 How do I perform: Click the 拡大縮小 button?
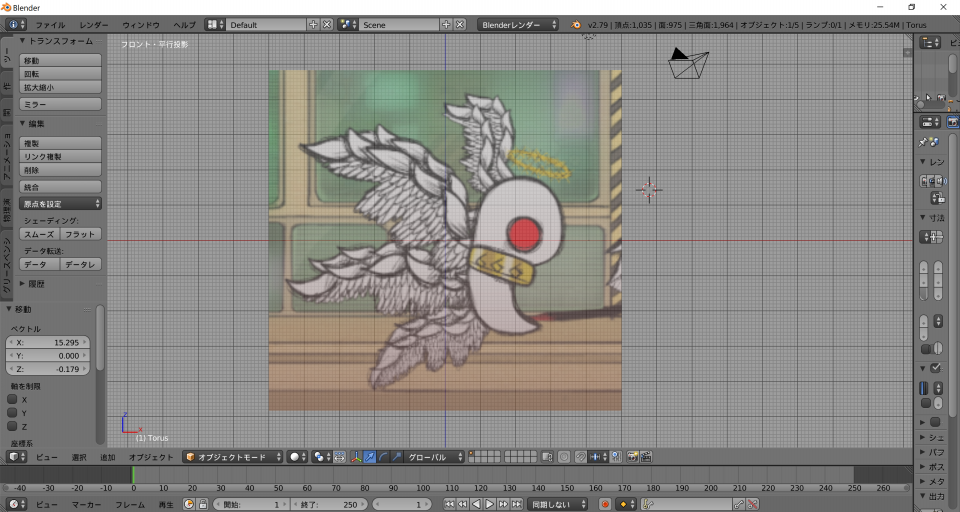pos(61,87)
